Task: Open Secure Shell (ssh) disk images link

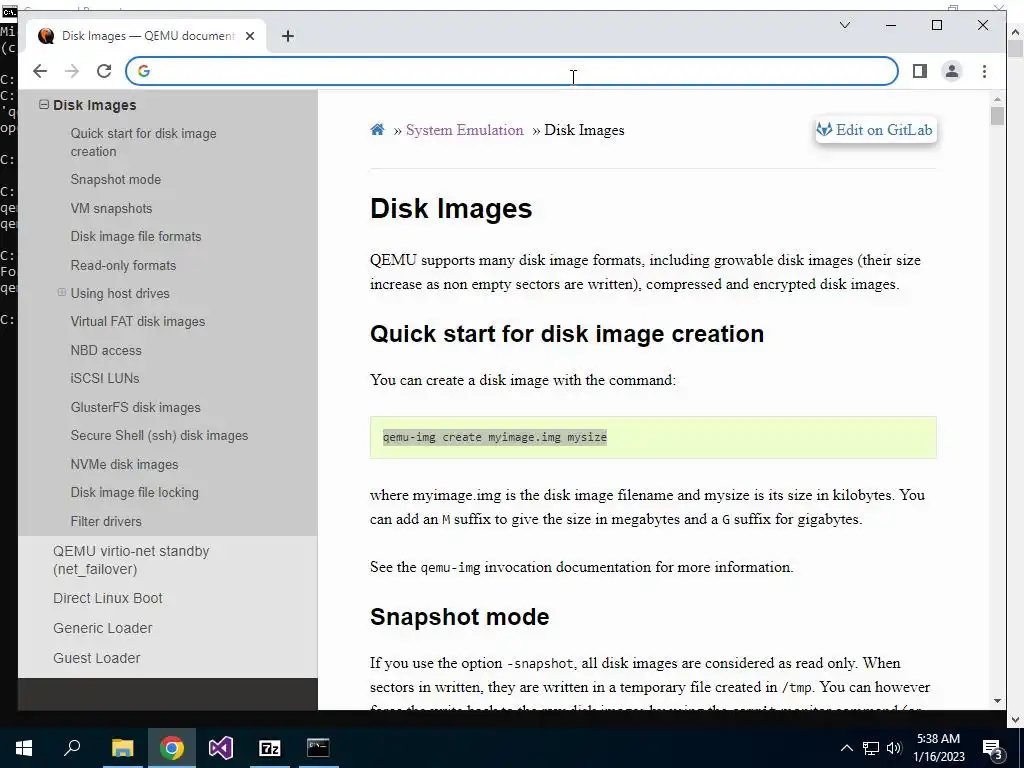Action: click(x=159, y=436)
